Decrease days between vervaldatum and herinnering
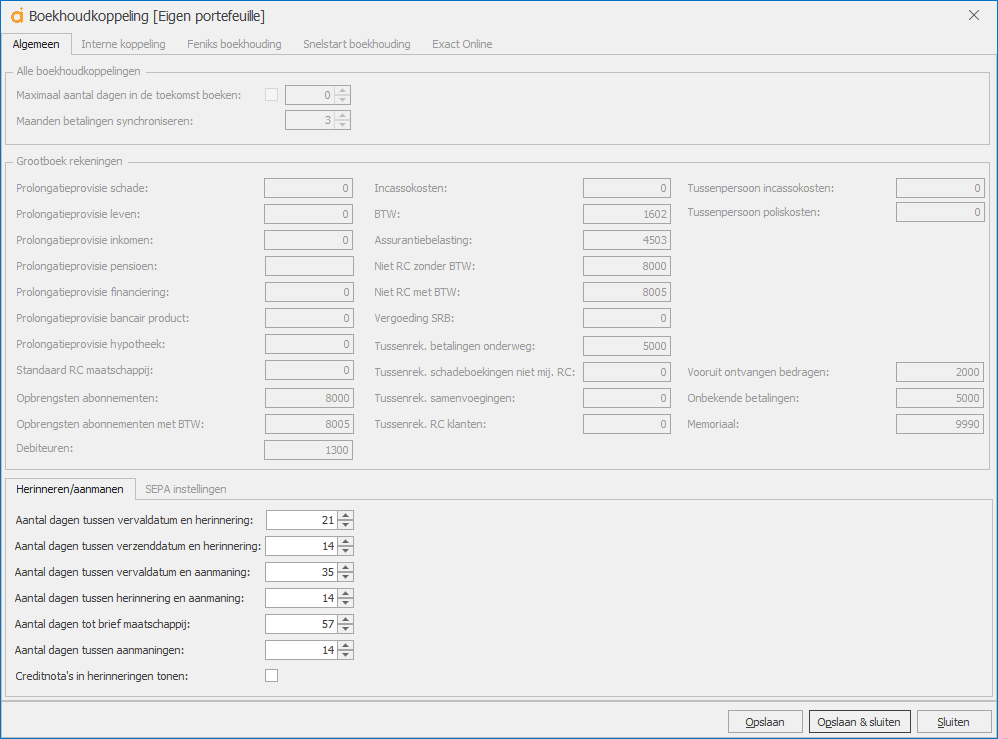The height and width of the screenshot is (739, 998). 346,524
